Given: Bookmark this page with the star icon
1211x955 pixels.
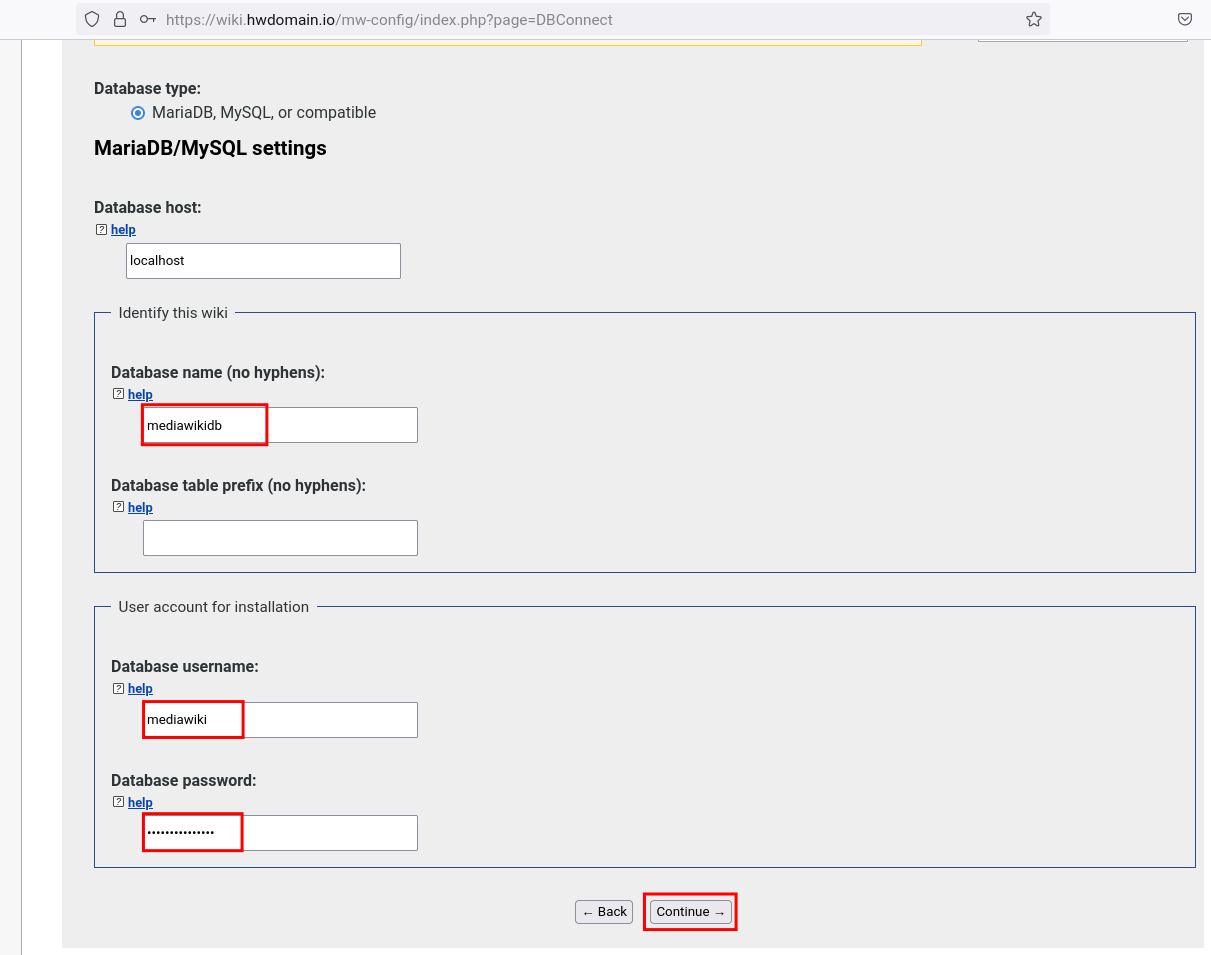Looking at the screenshot, I should coord(1034,19).
